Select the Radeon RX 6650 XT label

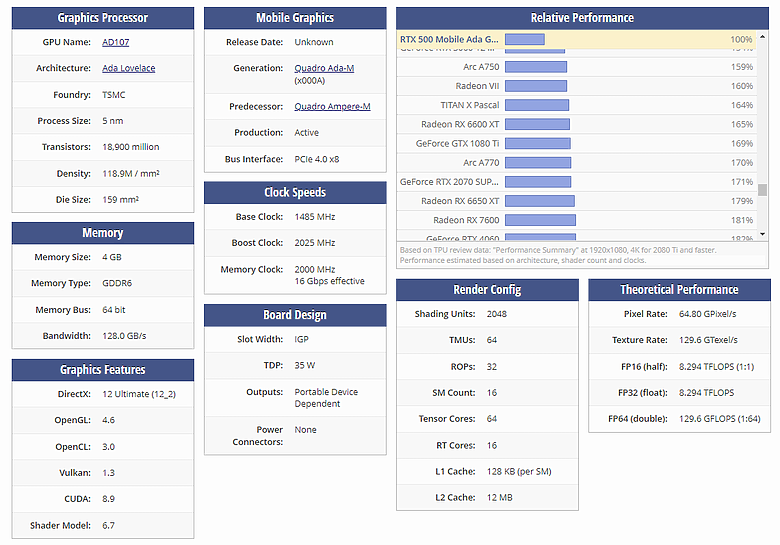460,201
